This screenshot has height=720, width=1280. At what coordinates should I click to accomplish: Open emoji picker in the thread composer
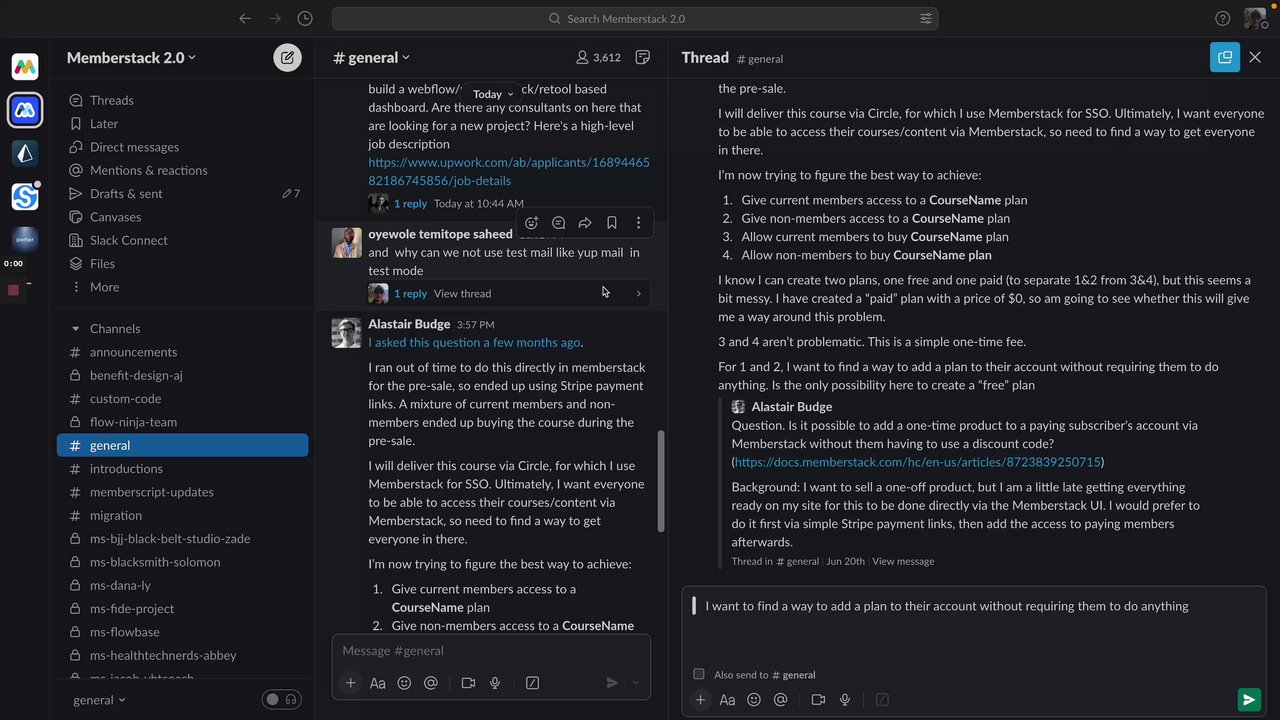coord(754,700)
